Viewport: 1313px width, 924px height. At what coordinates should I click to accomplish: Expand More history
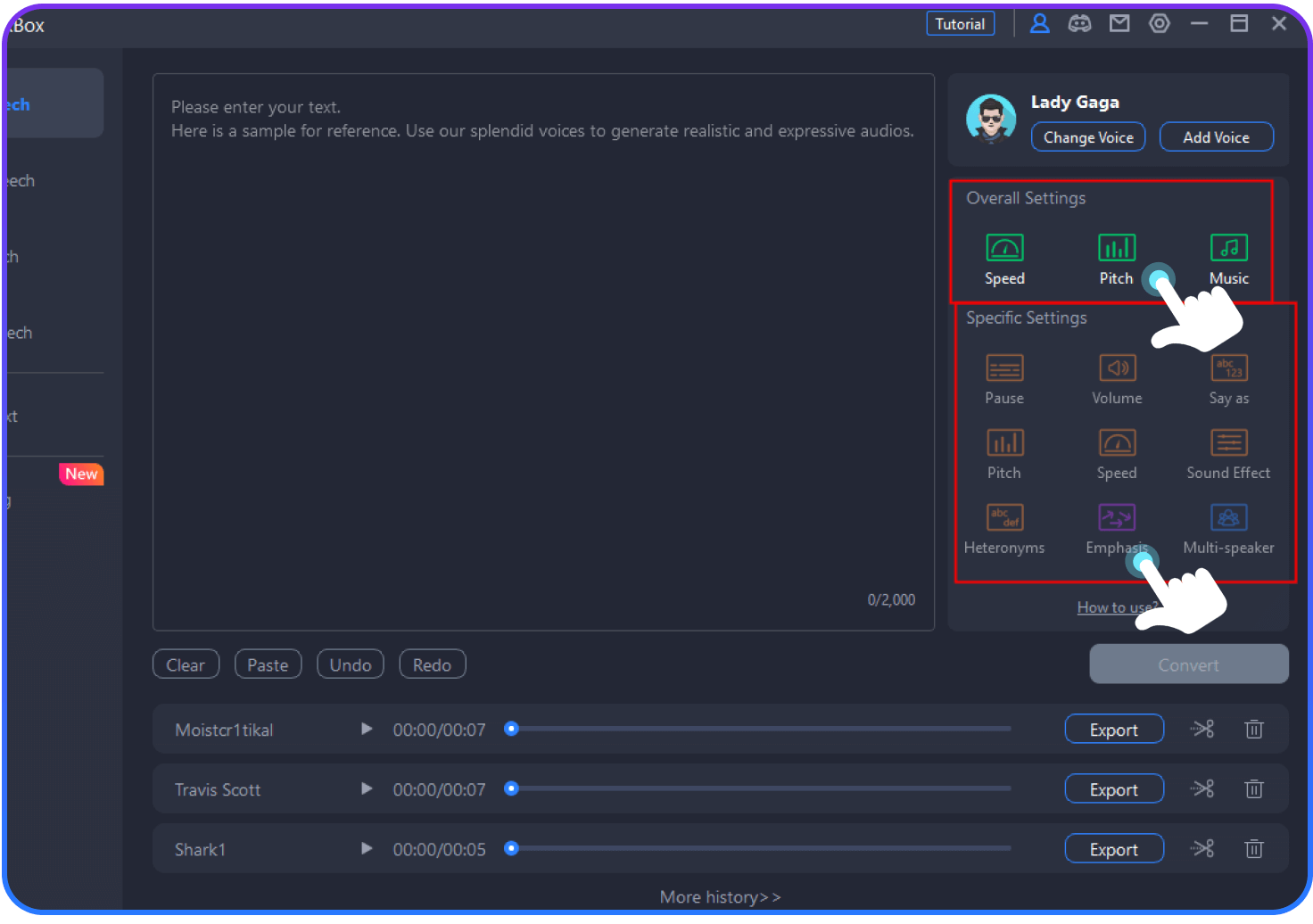[x=721, y=897]
